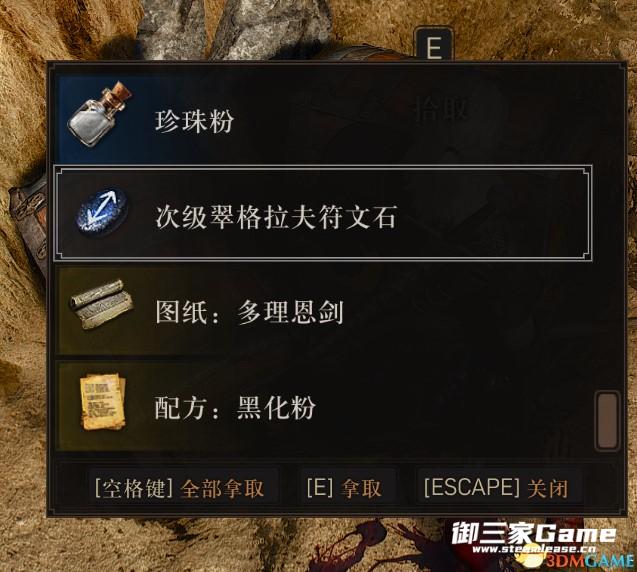Click the pearl powder bottle icon
Viewport: 637px width, 572px height.
100,115
